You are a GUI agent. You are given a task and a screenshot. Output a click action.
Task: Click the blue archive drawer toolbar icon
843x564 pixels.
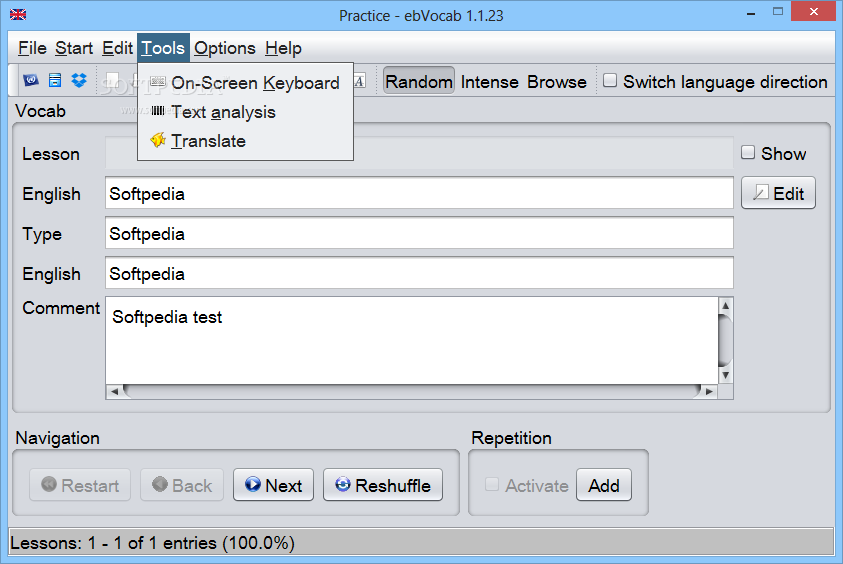pyautogui.click(x=55, y=81)
